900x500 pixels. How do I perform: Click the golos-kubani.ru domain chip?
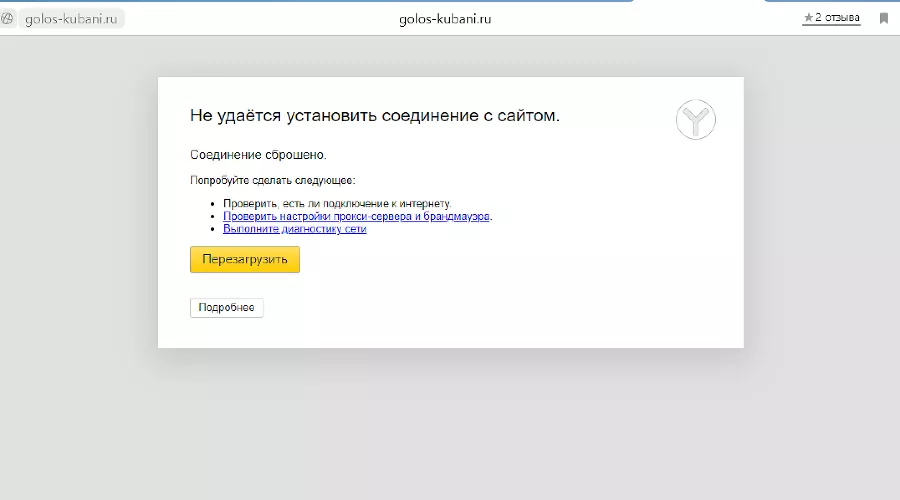point(71,19)
